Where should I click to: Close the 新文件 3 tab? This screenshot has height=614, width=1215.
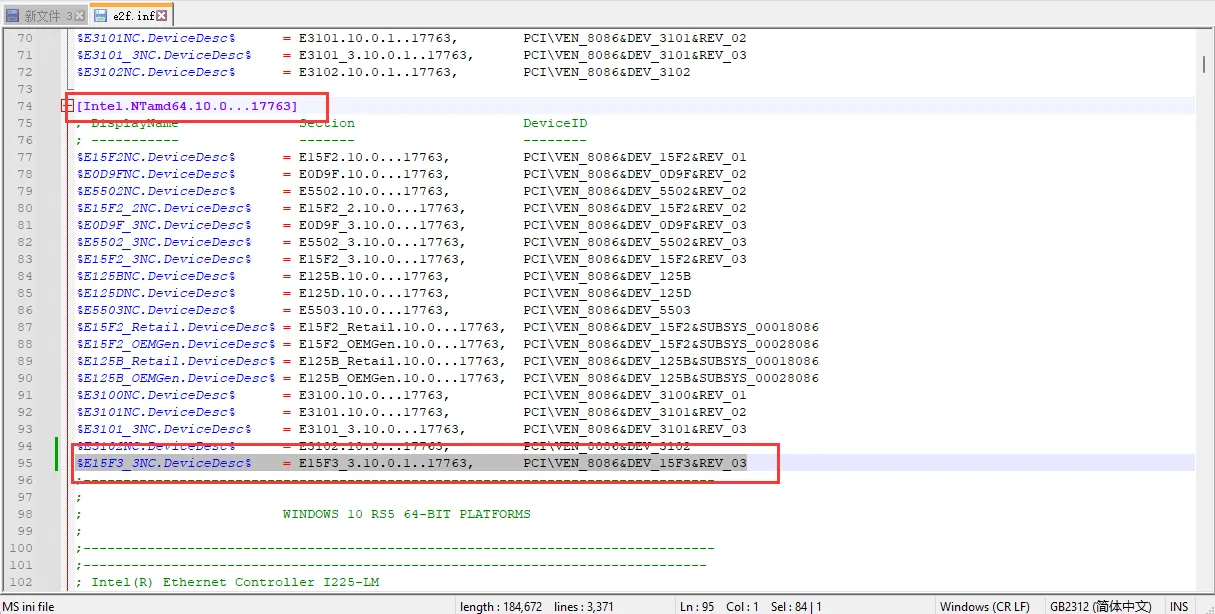coord(80,16)
